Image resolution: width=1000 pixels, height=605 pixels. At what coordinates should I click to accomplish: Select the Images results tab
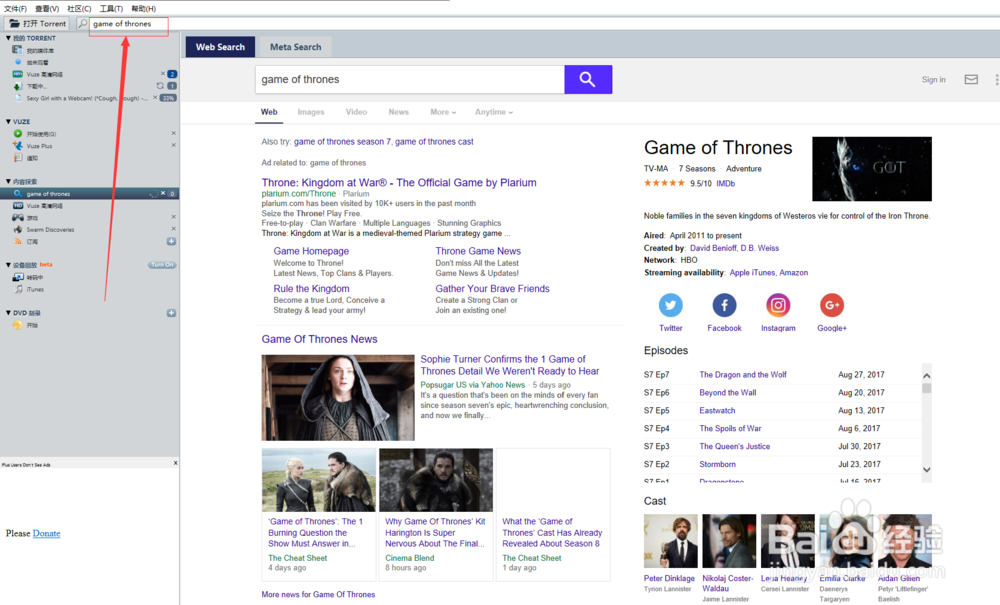[x=311, y=112]
